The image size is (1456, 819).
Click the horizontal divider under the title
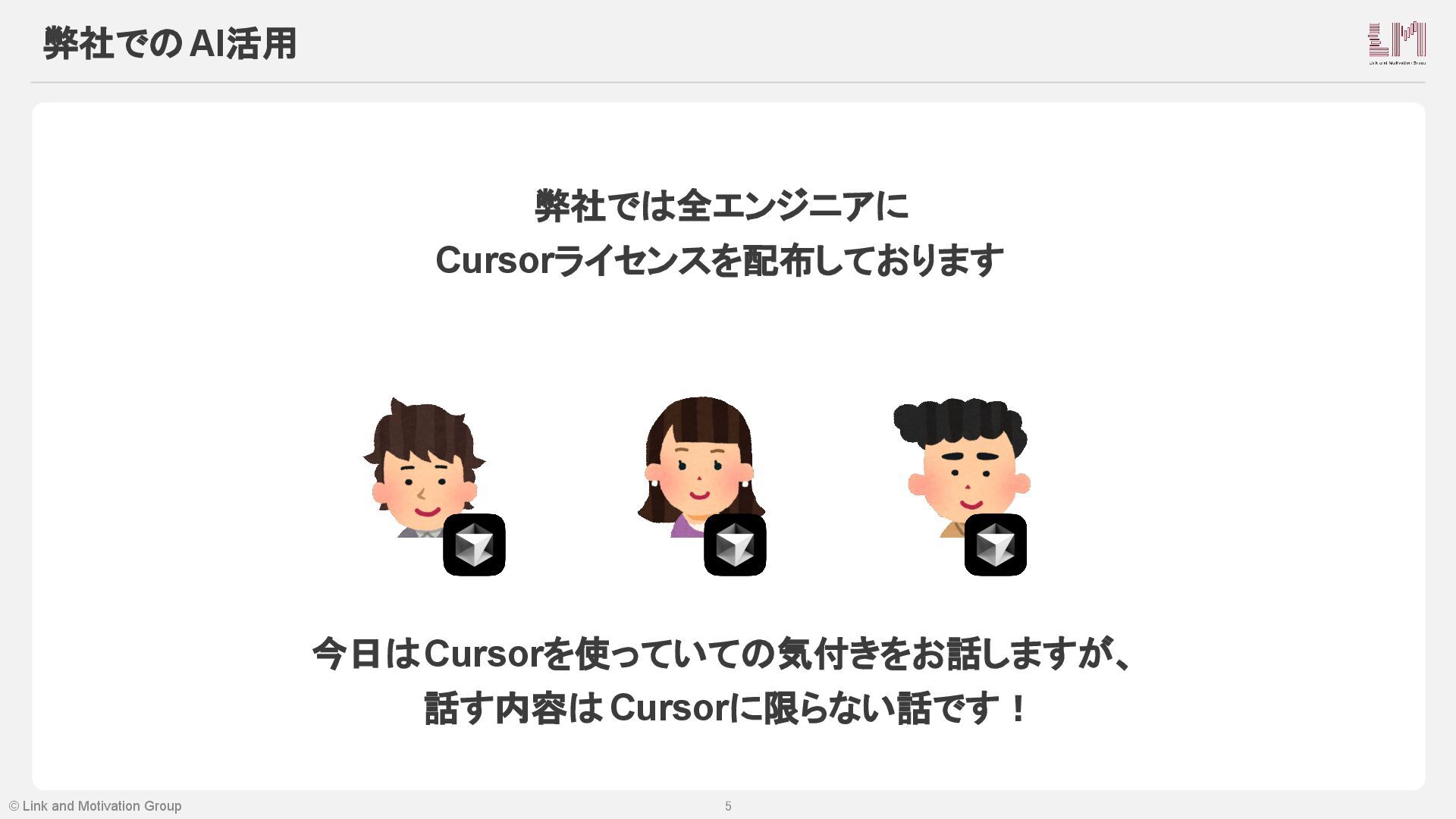[728, 82]
